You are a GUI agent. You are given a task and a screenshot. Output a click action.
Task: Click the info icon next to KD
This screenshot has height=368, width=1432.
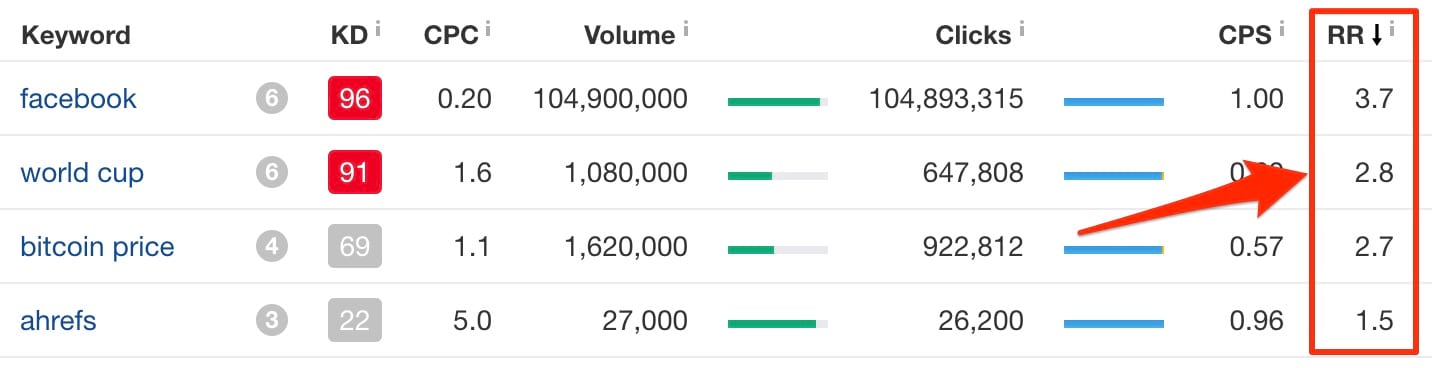point(378,28)
